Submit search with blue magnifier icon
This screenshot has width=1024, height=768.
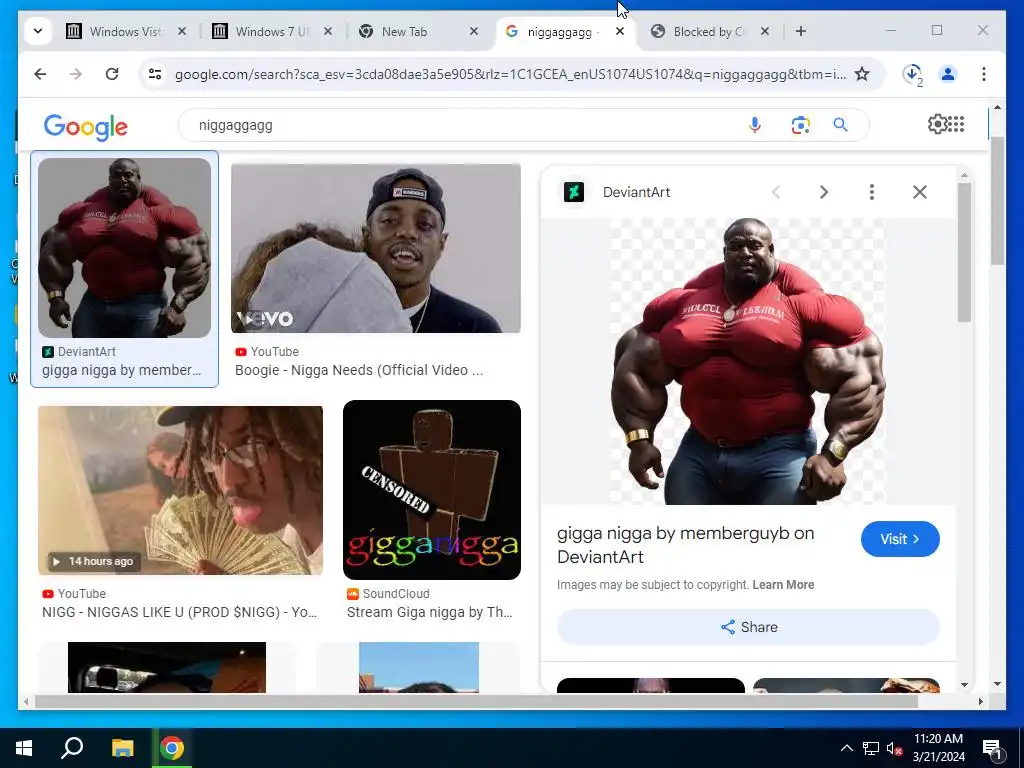840,125
